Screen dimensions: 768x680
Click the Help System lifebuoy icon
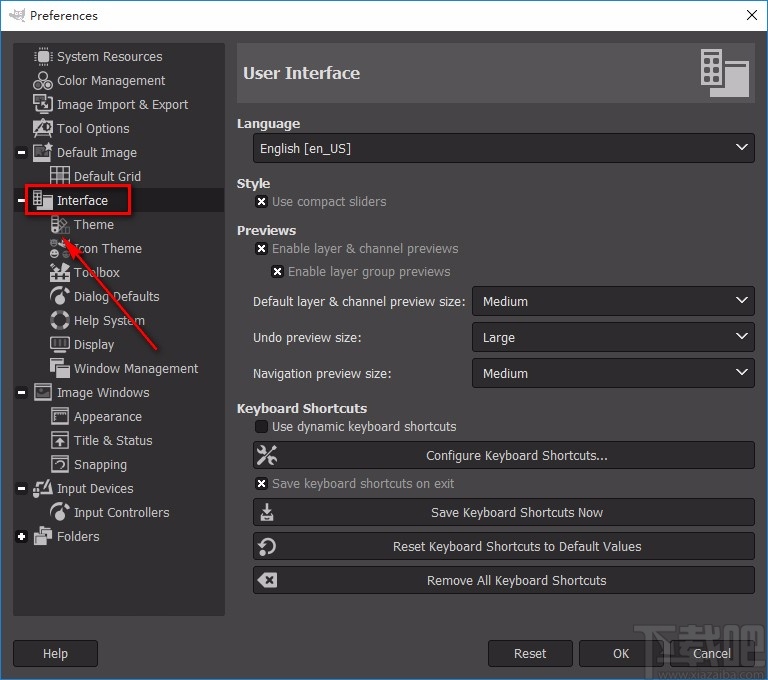pyautogui.click(x=59, y=321)
